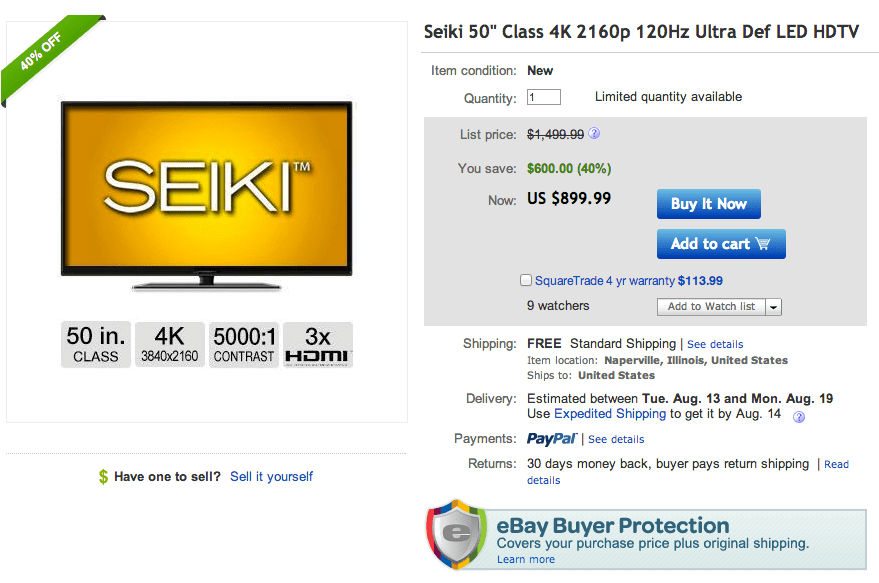Image resolution: width=879 pixels, height=583 pixels.
Task: Open list price help question mark icon
Action: pyautogui.click(x=596, y=133)
